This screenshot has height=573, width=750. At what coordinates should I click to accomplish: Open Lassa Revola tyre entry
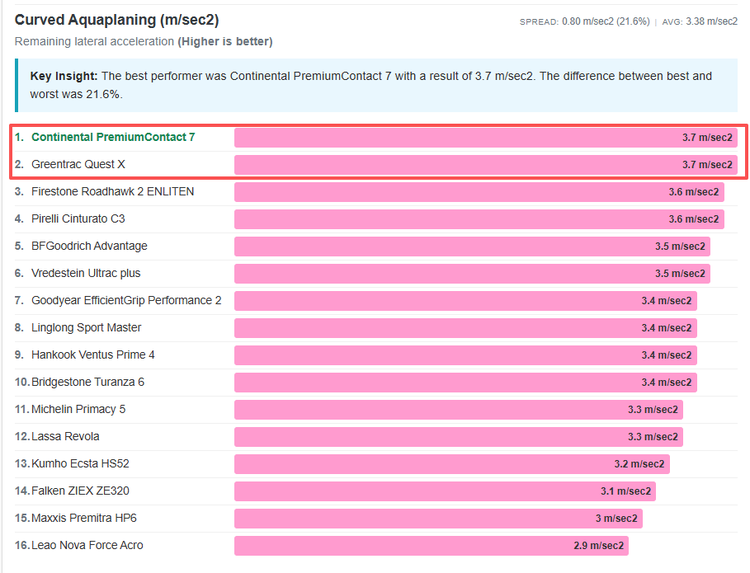pyautogui.click(x=66, y=437)
